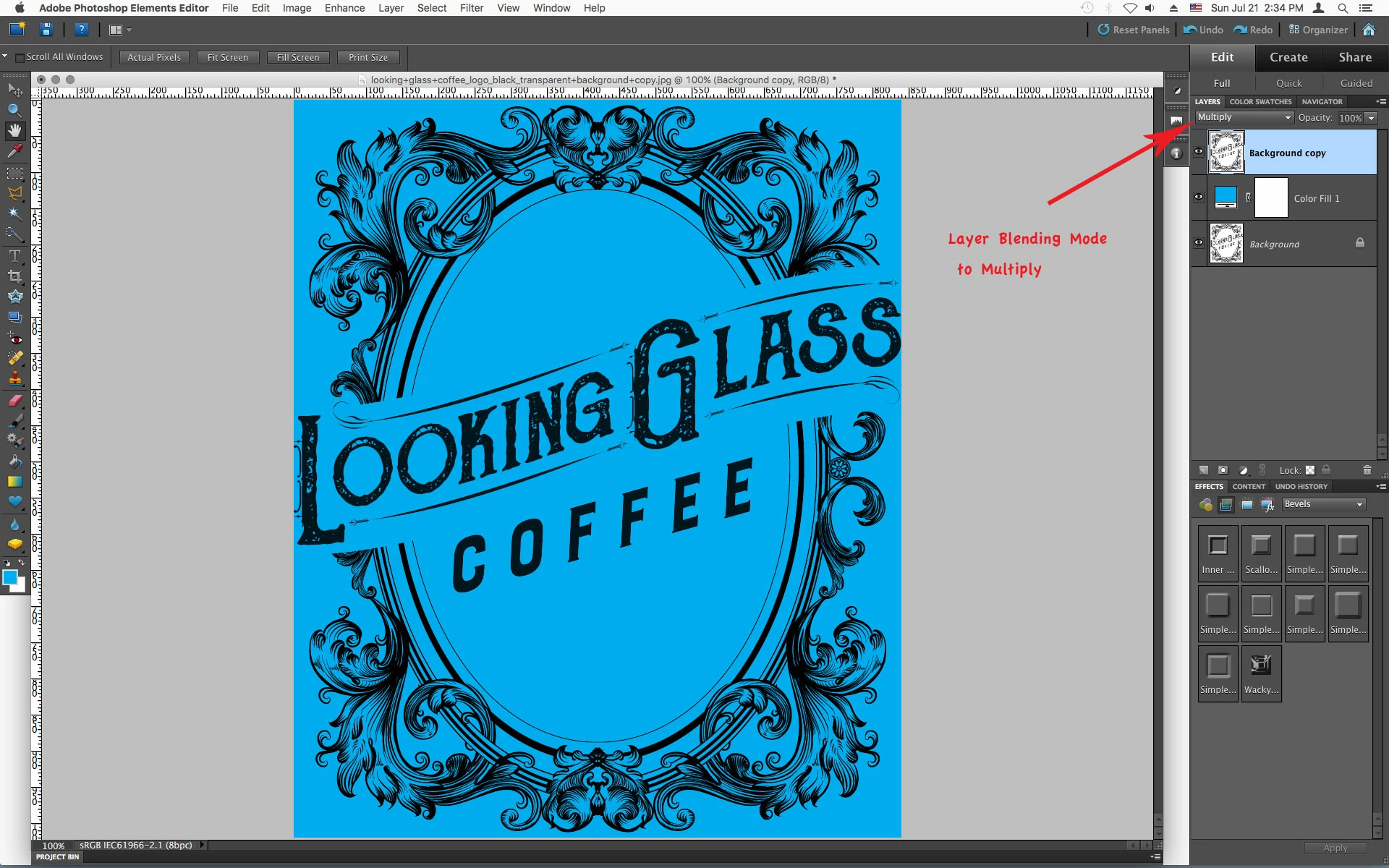
Task: Select the Eyedropper tool
Action: [x=14, y=151]
